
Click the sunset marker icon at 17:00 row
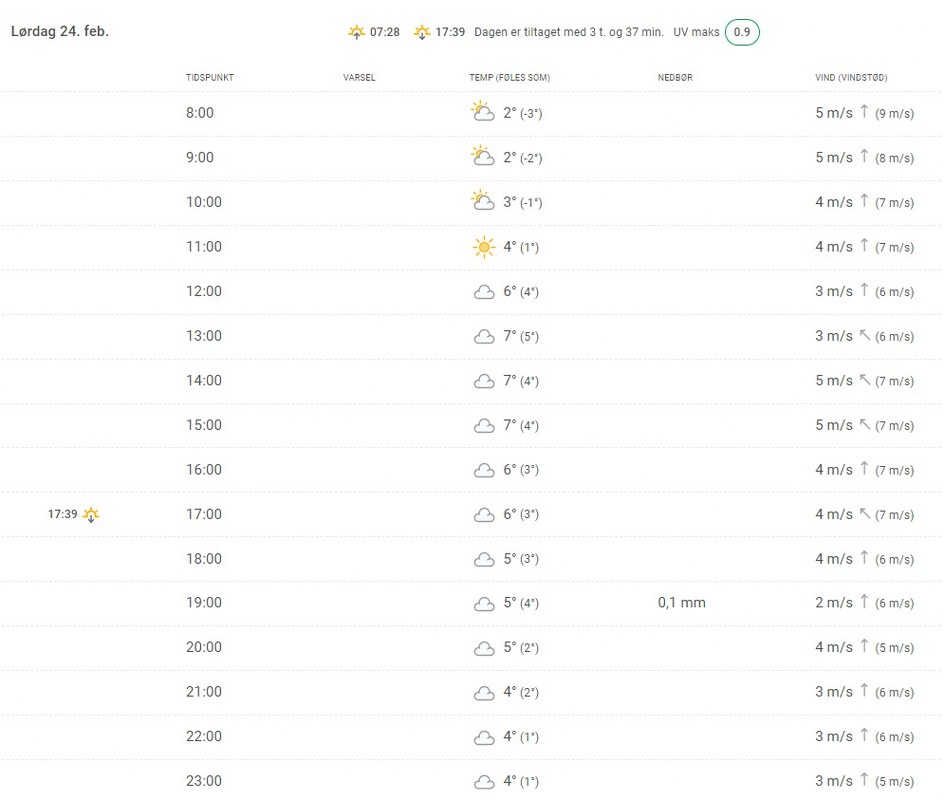(91, 515)
